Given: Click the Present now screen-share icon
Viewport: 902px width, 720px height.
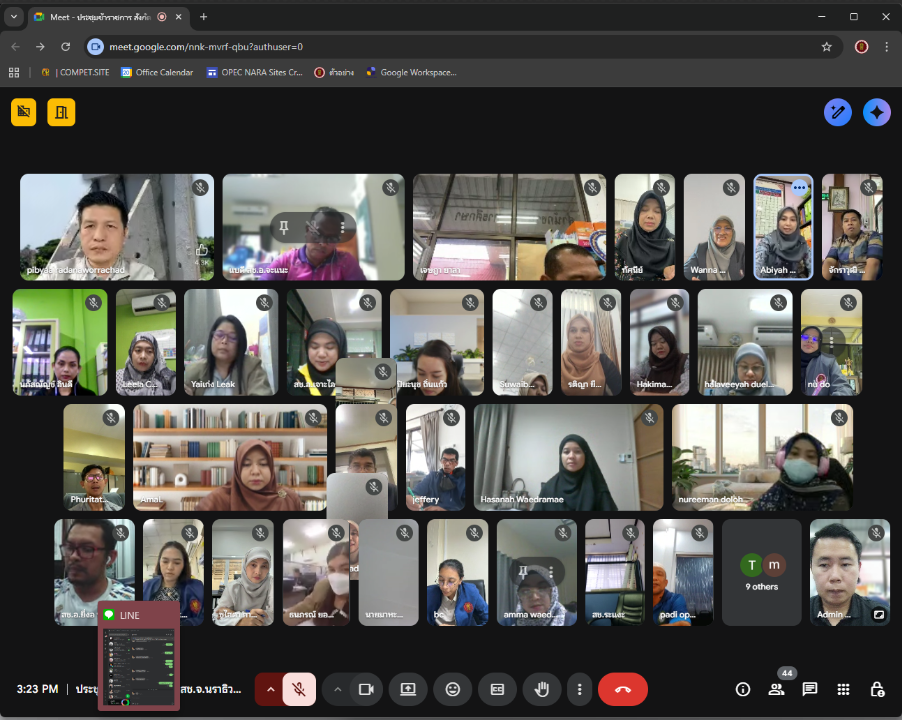Looking at the screenshot, I should pyautogui.click(x=408, y=689).
